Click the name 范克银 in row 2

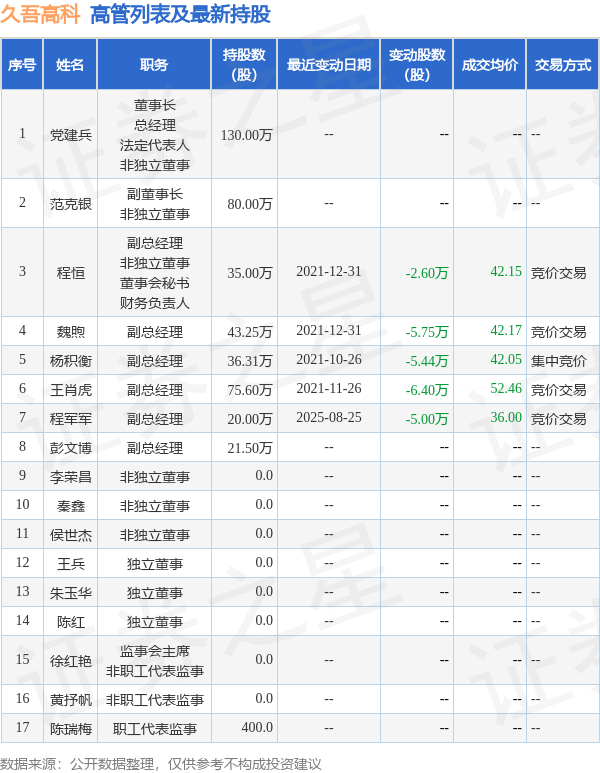(71, 204)
